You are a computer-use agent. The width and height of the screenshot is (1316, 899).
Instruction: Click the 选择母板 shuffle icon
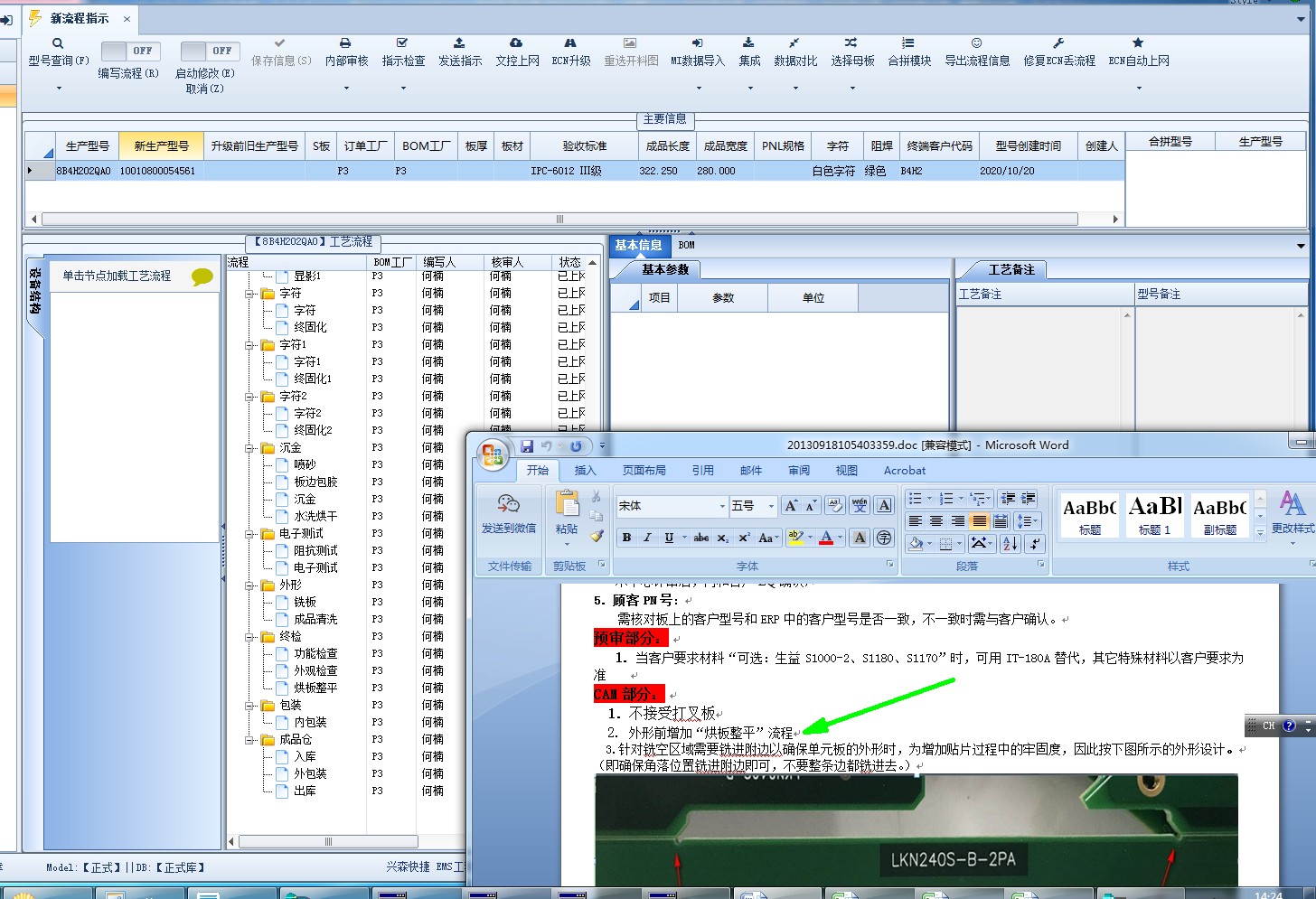coord(851,42)
